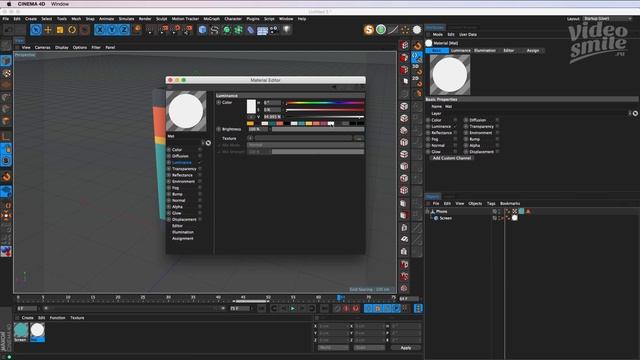This screenshot has width=640, height=360.
Task: Switch to the Luminance tab in Attributes
Action: click(x=461, y=51)
